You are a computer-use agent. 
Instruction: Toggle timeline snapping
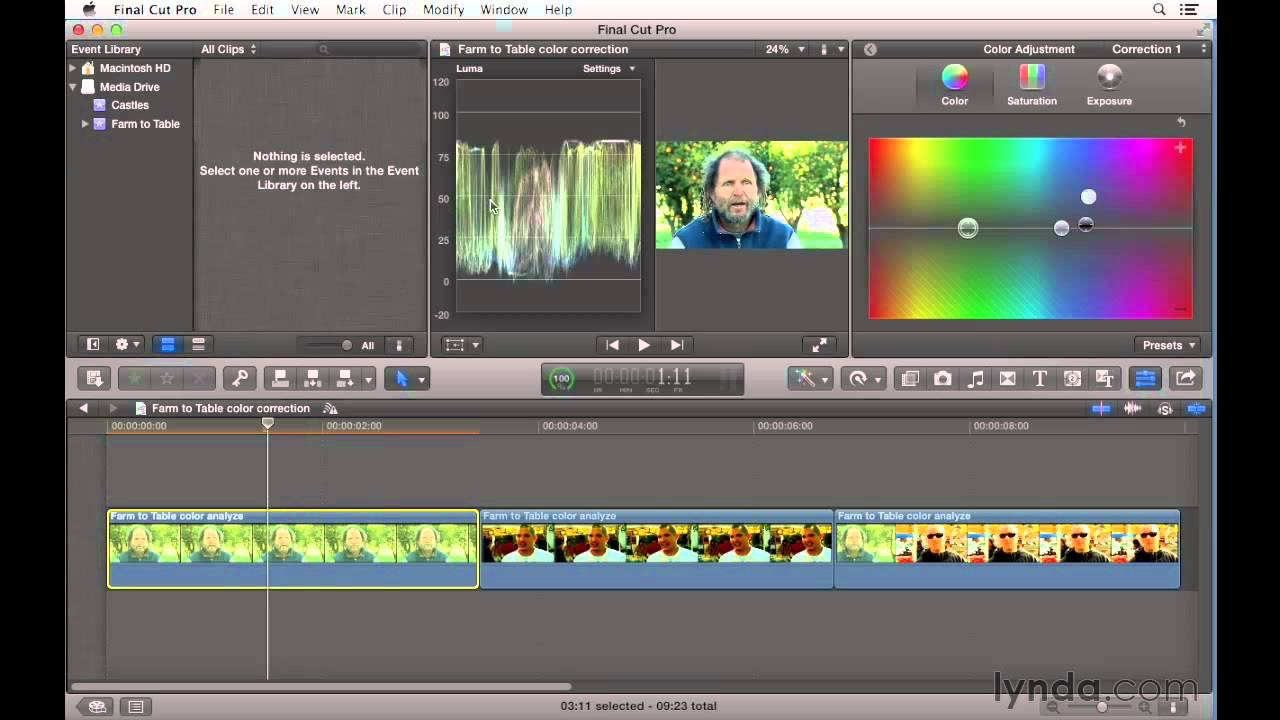1196,408
